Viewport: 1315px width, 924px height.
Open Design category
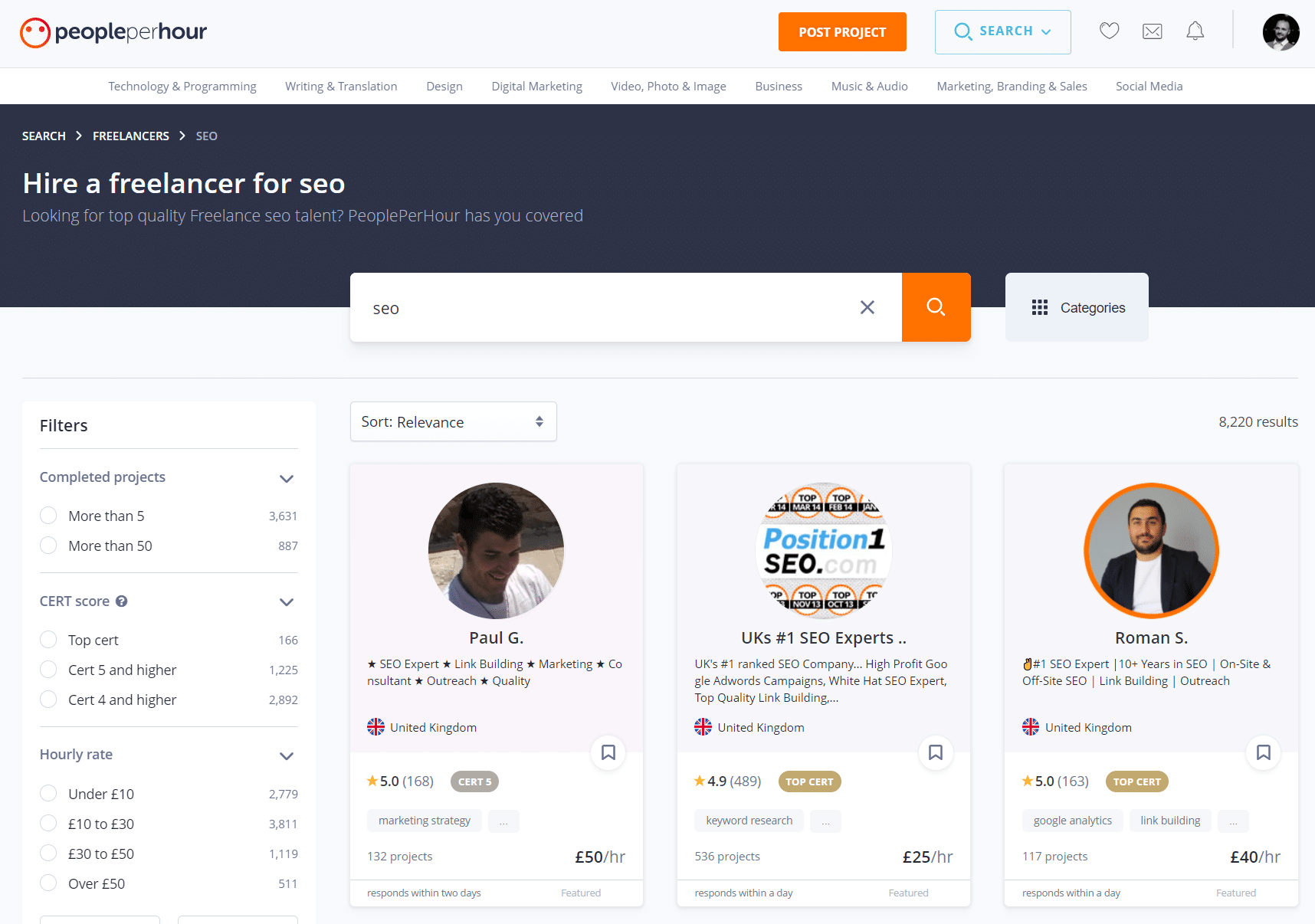444,87
